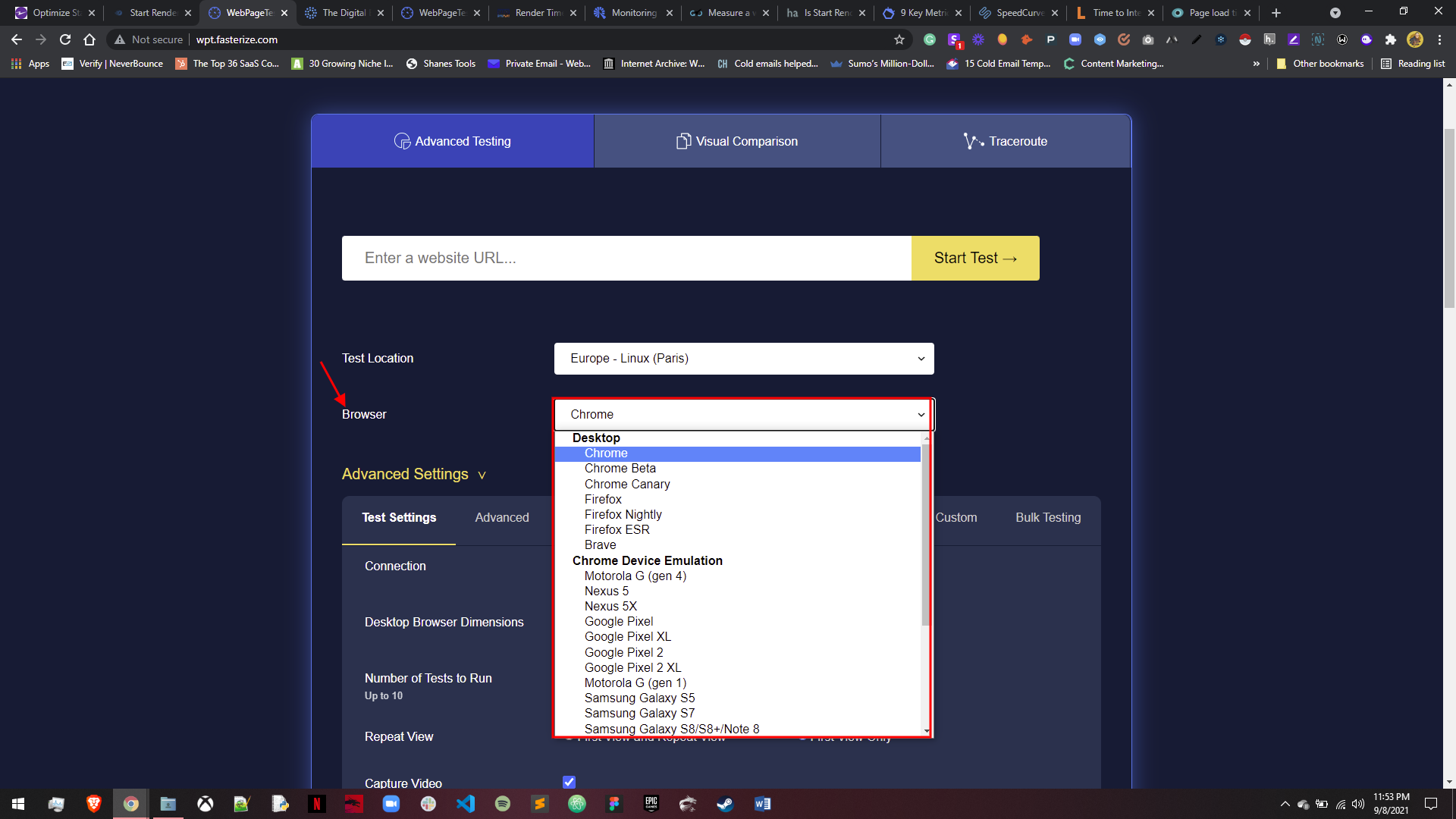
Task: Collapse the Browser dropdown showing Chrome
Action: coord(744,415)
